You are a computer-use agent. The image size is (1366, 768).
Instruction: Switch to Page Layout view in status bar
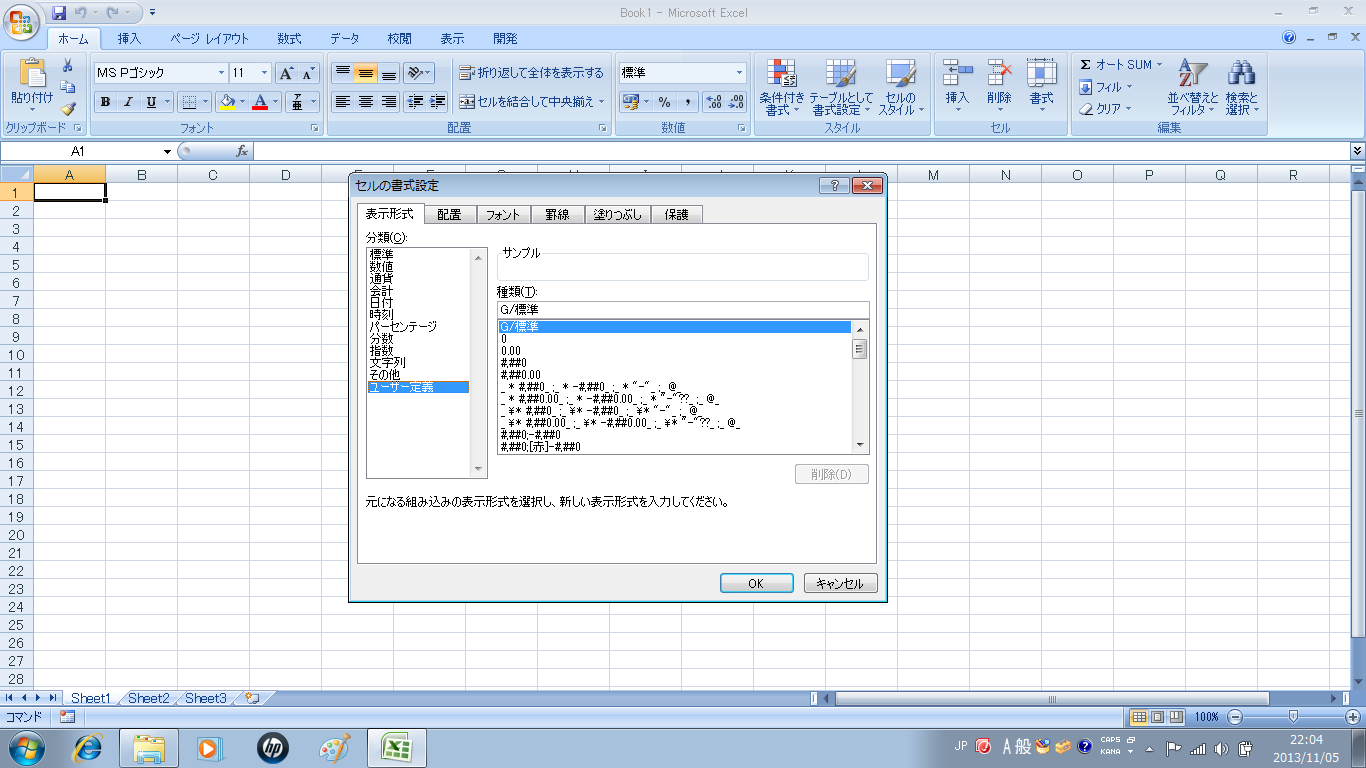coord(1158,717)
